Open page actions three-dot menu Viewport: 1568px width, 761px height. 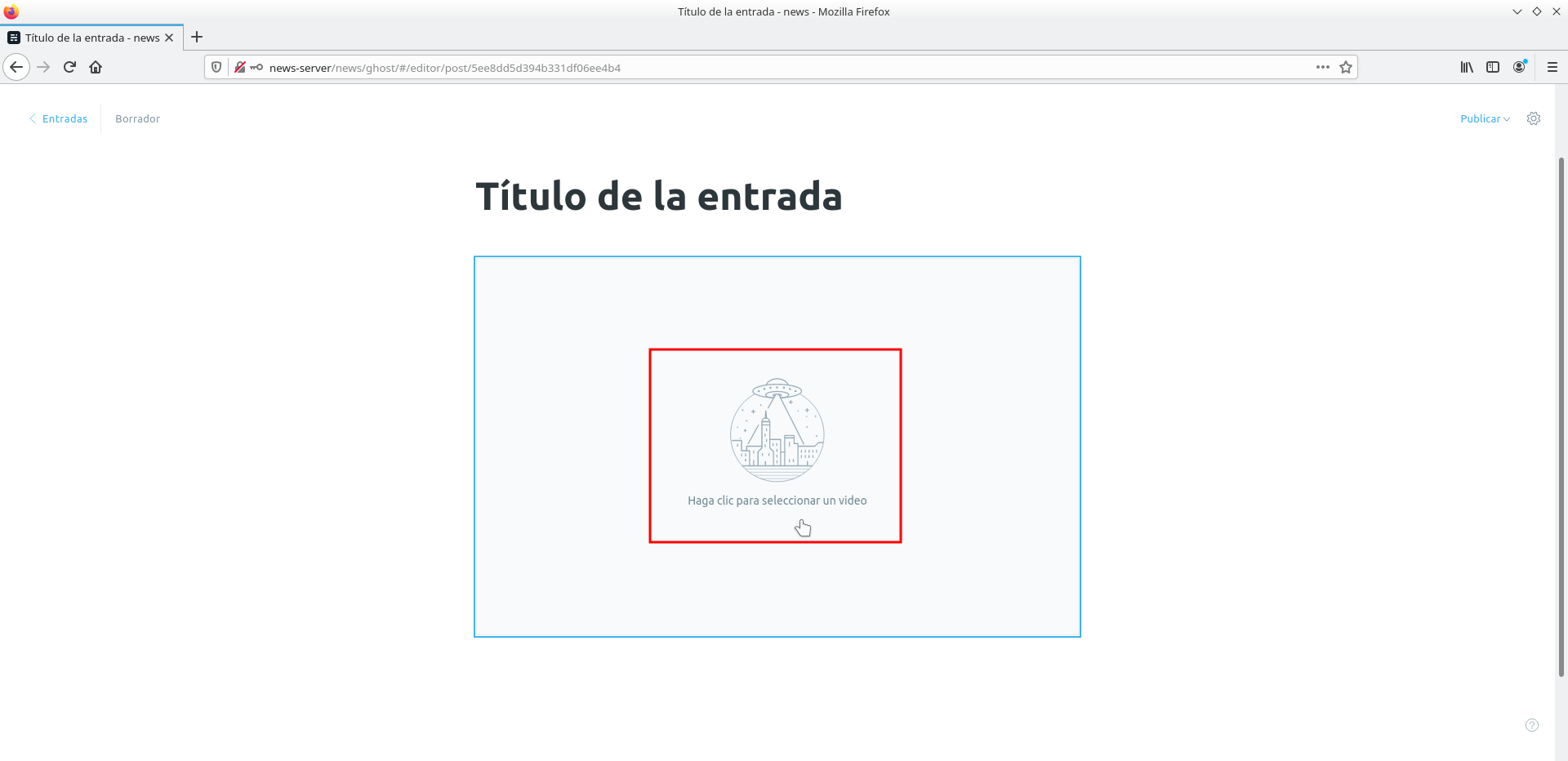(x=1322, y=67)
